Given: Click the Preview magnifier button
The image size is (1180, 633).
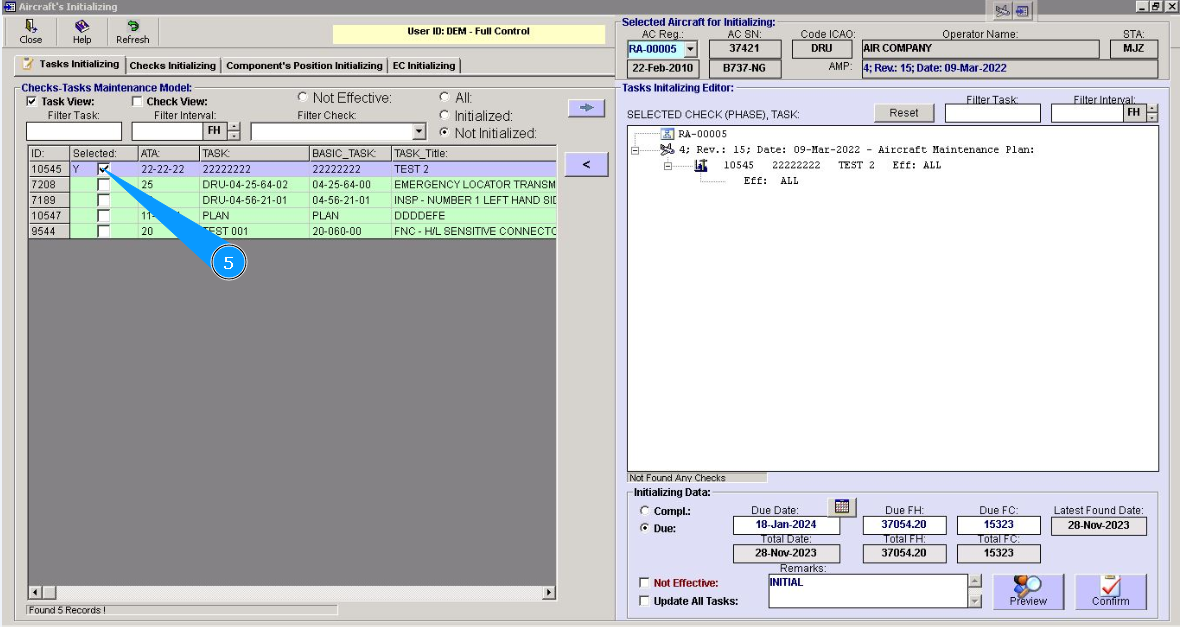Looking at the screenshot, I should pyautogui.click(x=1028, y=591).
